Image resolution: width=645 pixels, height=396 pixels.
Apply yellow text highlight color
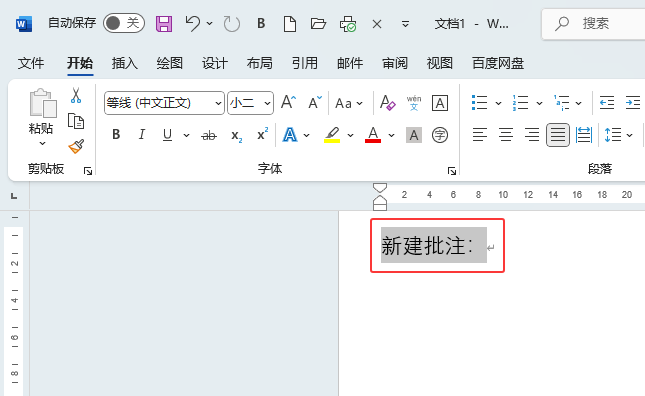click(x=332, y=135)
